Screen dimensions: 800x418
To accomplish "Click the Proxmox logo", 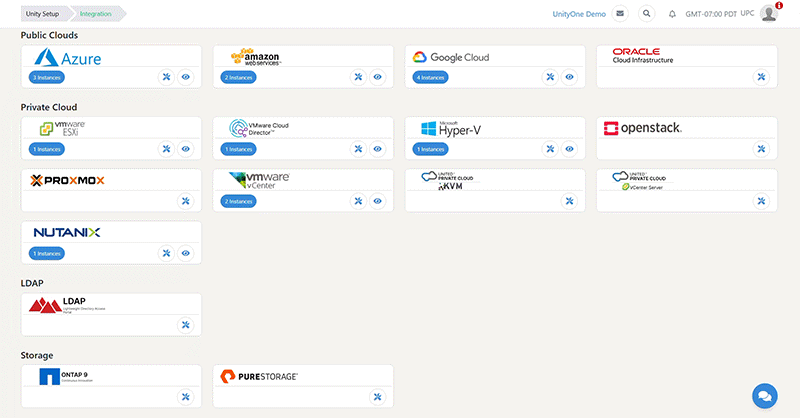I will tap(67, 180).
